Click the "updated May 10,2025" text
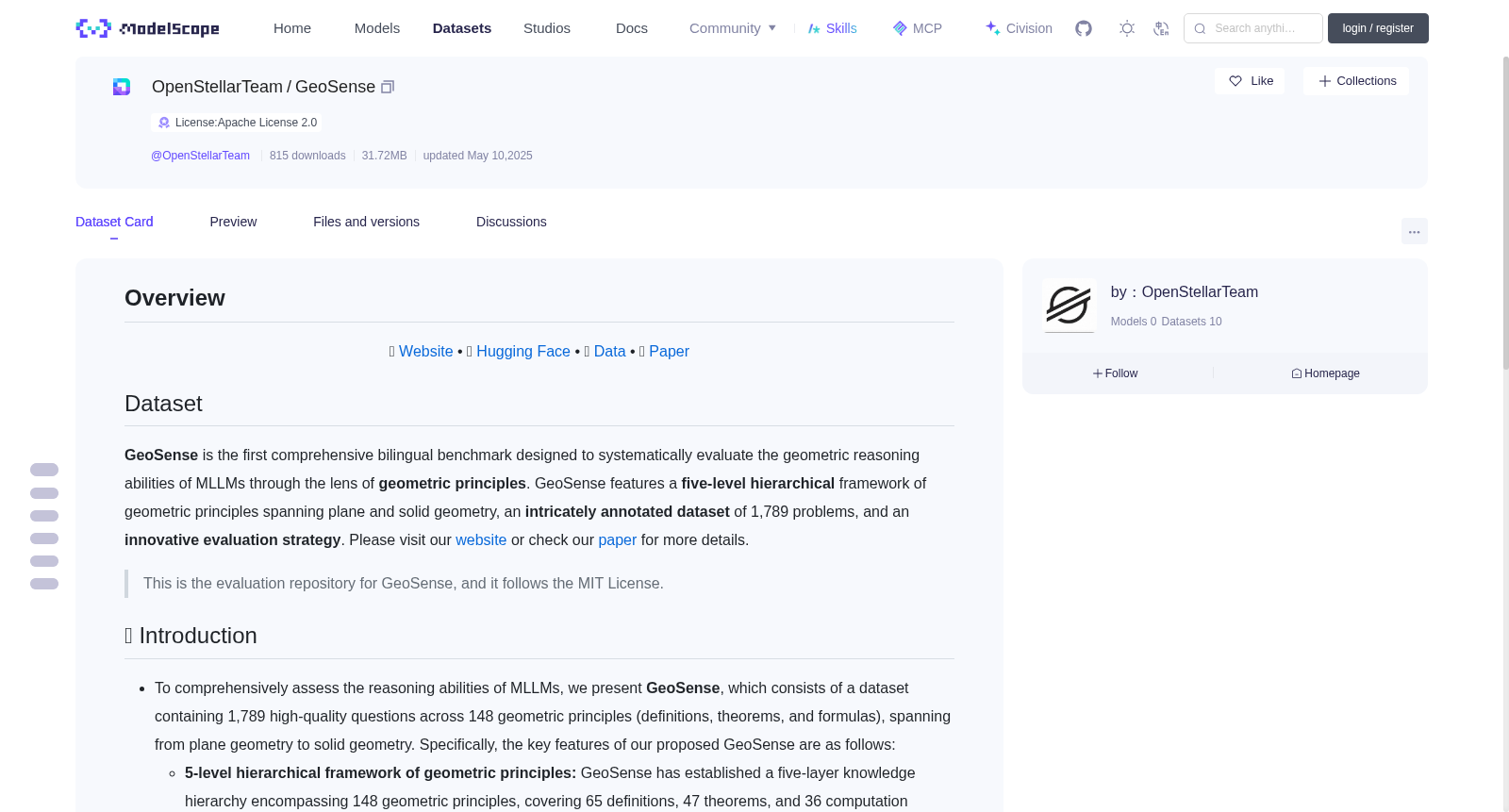This screenshot has width=1509, height=812. (478, 156)
